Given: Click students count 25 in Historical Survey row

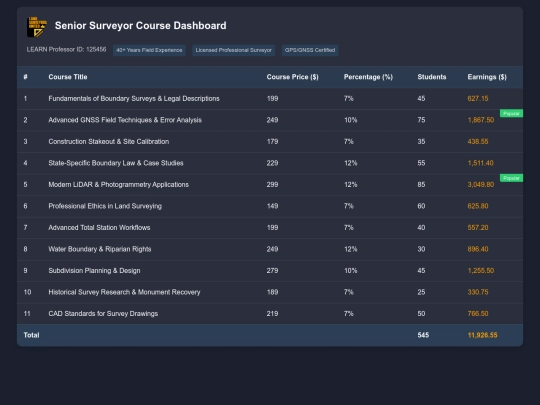Looking at the screenshot, I should click(421, 292).
